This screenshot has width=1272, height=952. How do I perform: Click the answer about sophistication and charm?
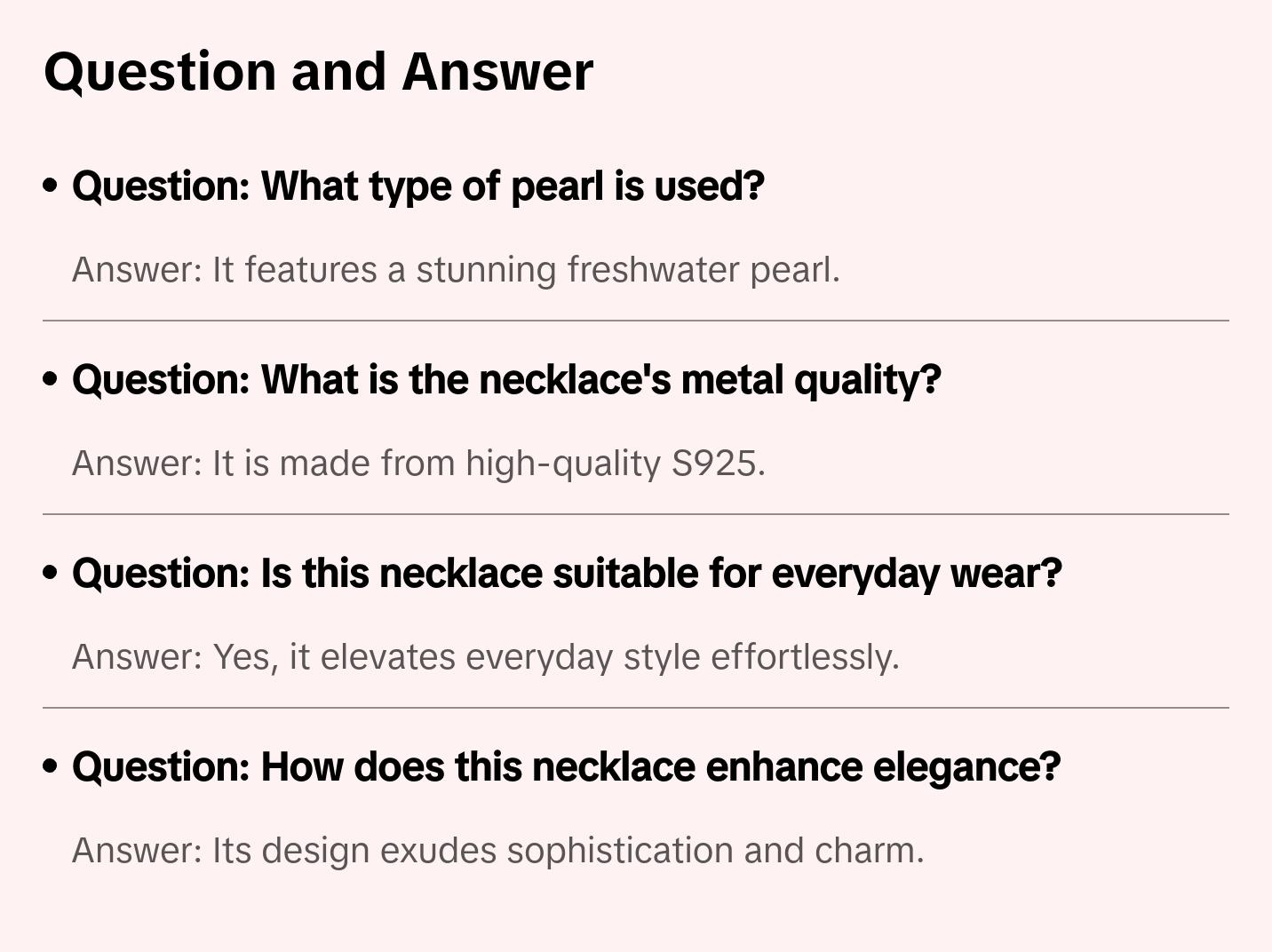pyautogui.click(x=497, y=851)
